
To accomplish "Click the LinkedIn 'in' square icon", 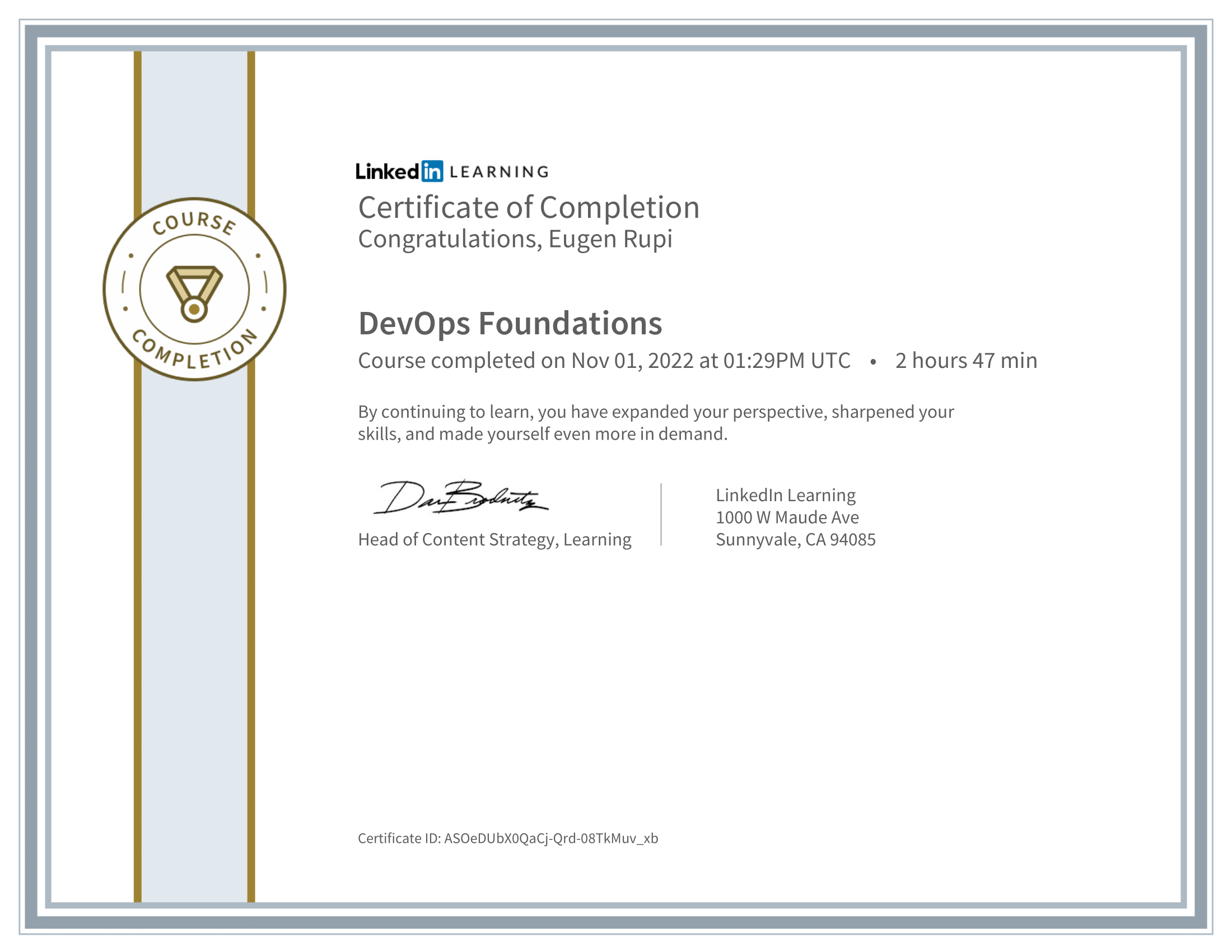I will point(432,171).
